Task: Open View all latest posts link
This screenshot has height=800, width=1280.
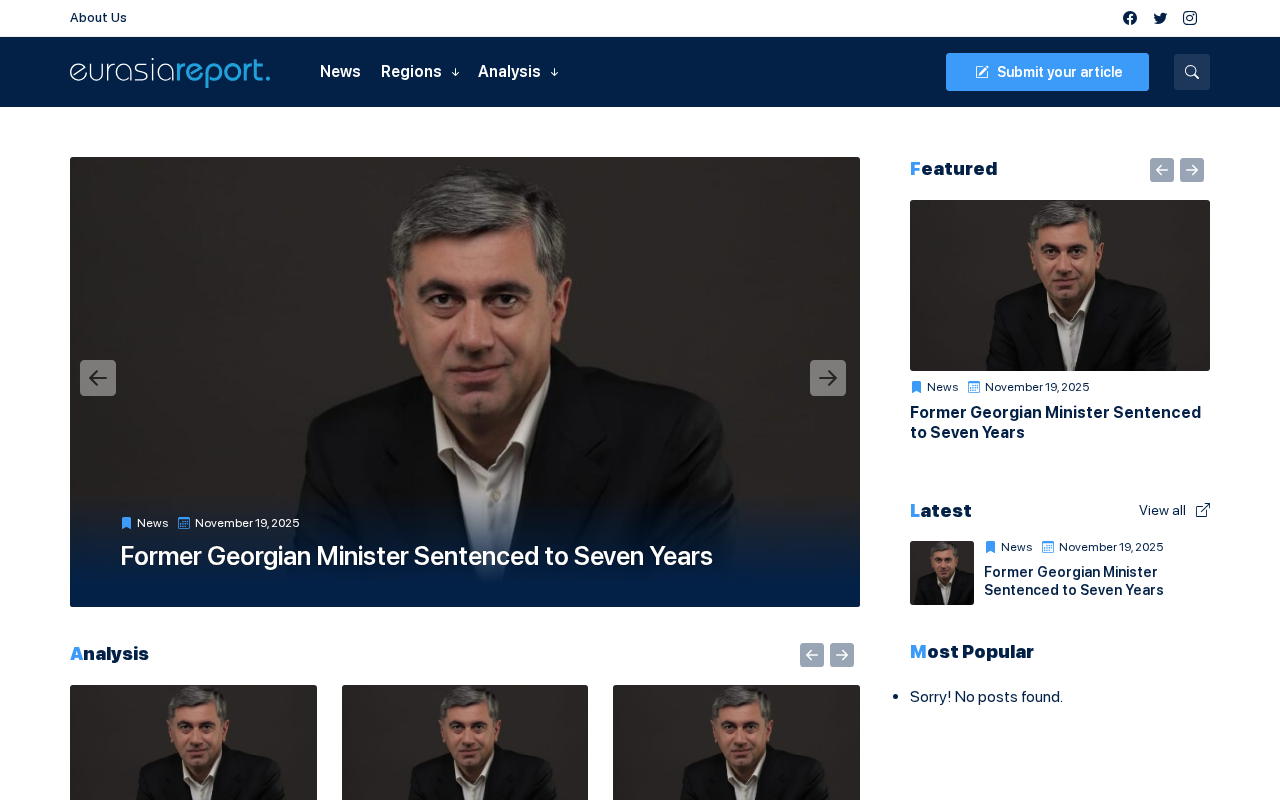Action: coord(1174,511)
